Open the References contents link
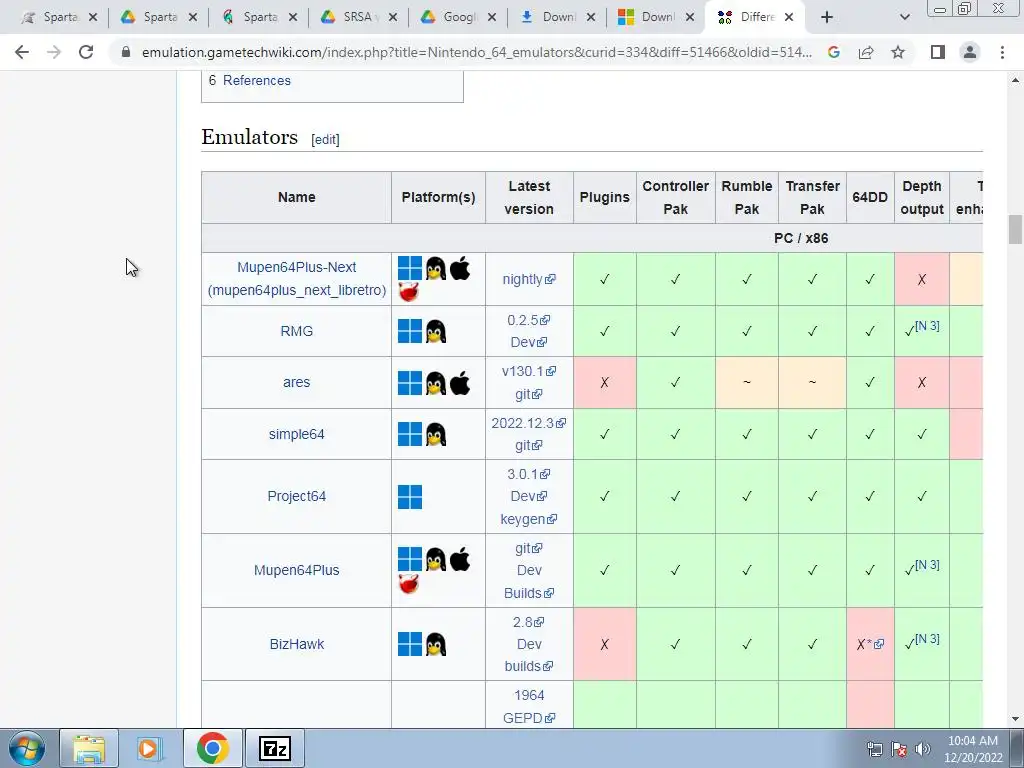This screenshot has width=1024, height=768. [x=257, y=80]
